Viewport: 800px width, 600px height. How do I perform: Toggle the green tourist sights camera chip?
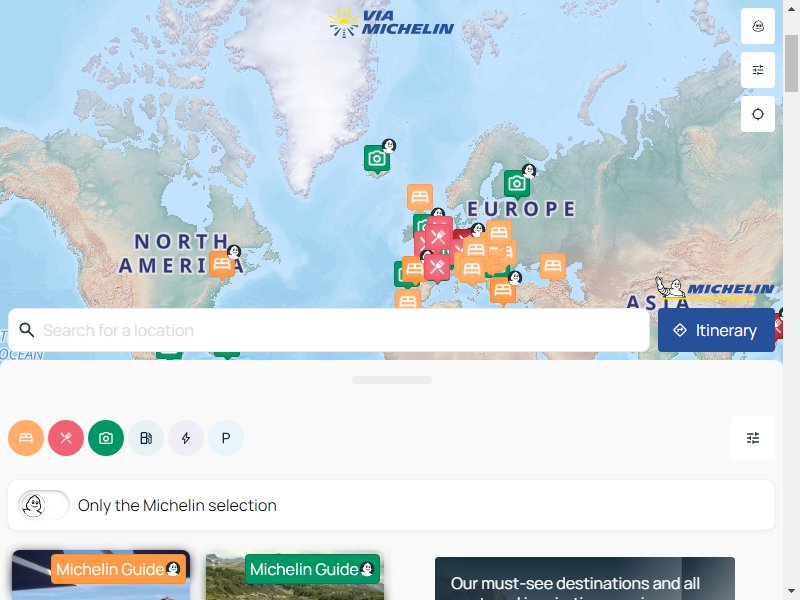106,438
